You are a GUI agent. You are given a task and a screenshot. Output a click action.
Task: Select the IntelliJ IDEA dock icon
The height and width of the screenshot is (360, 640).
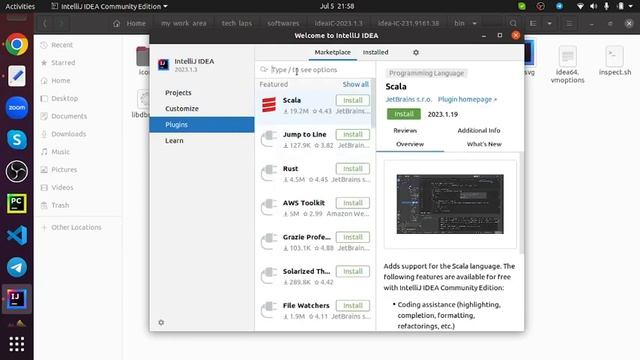click(17, 299)
